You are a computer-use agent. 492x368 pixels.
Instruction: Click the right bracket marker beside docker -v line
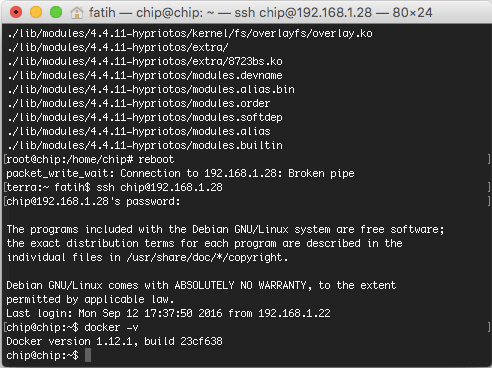point(489,327)
